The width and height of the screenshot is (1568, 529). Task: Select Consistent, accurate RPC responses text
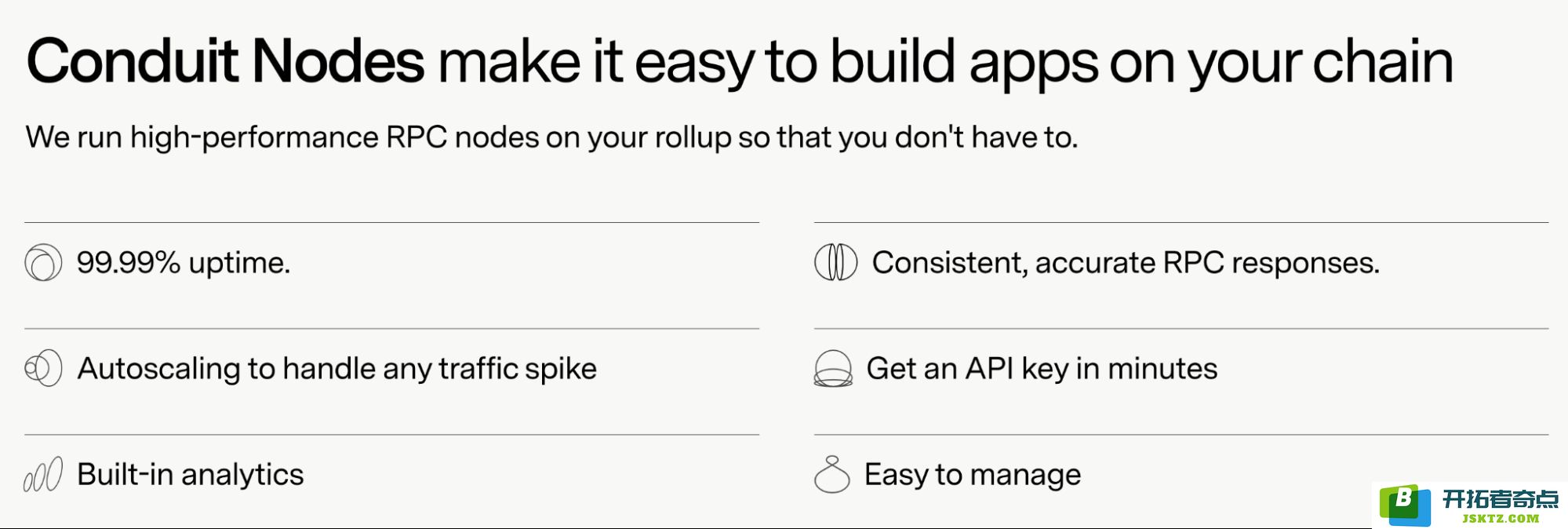[x=1126, y=263]
